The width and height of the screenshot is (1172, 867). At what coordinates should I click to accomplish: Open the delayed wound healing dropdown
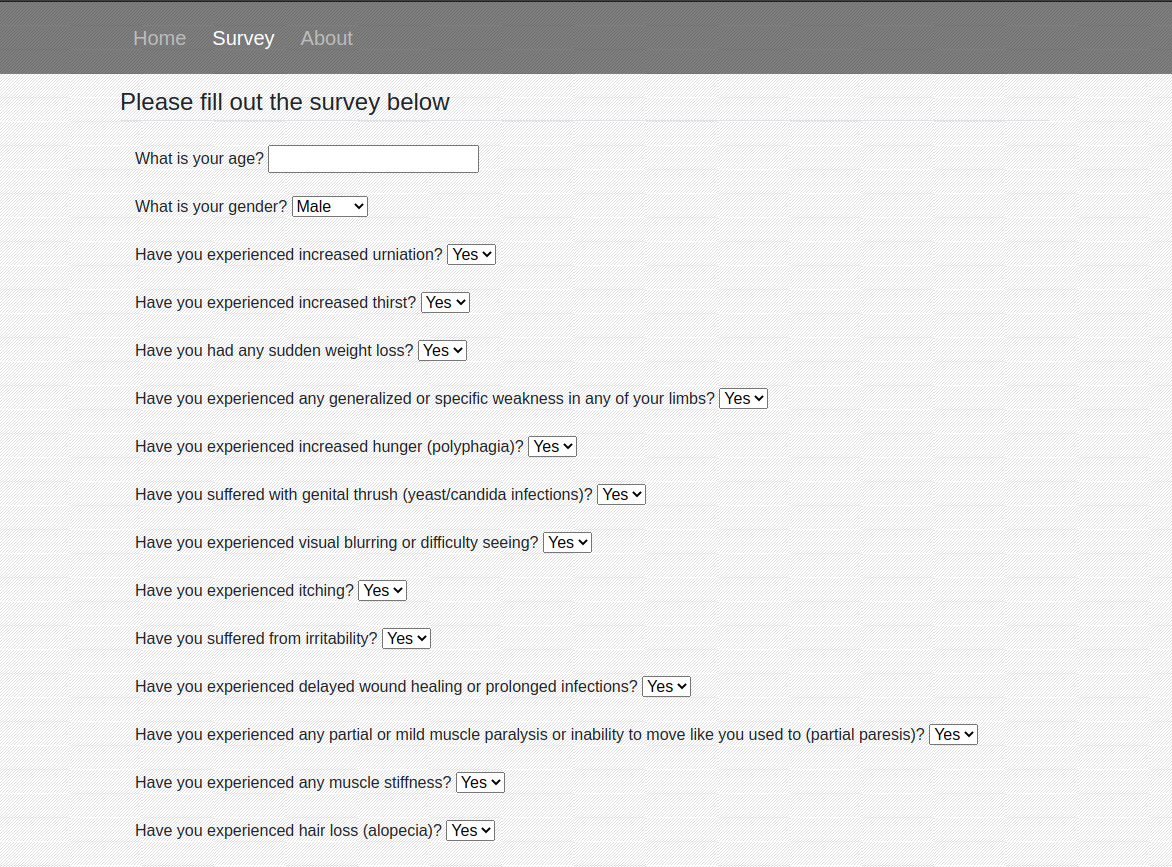[667, 686]
